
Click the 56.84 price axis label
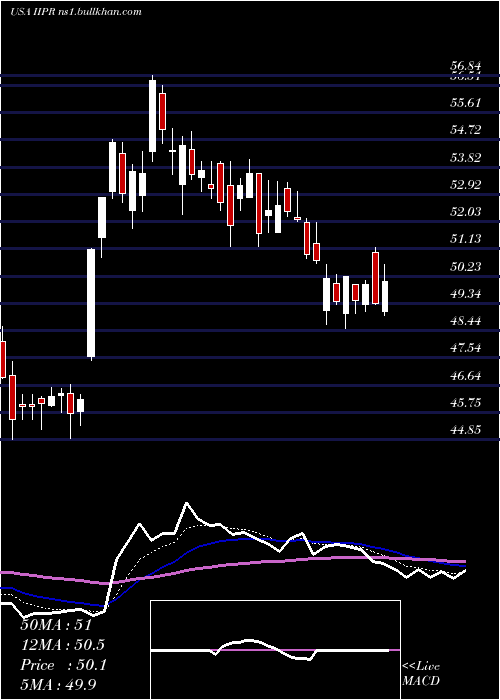click(465, 66)
